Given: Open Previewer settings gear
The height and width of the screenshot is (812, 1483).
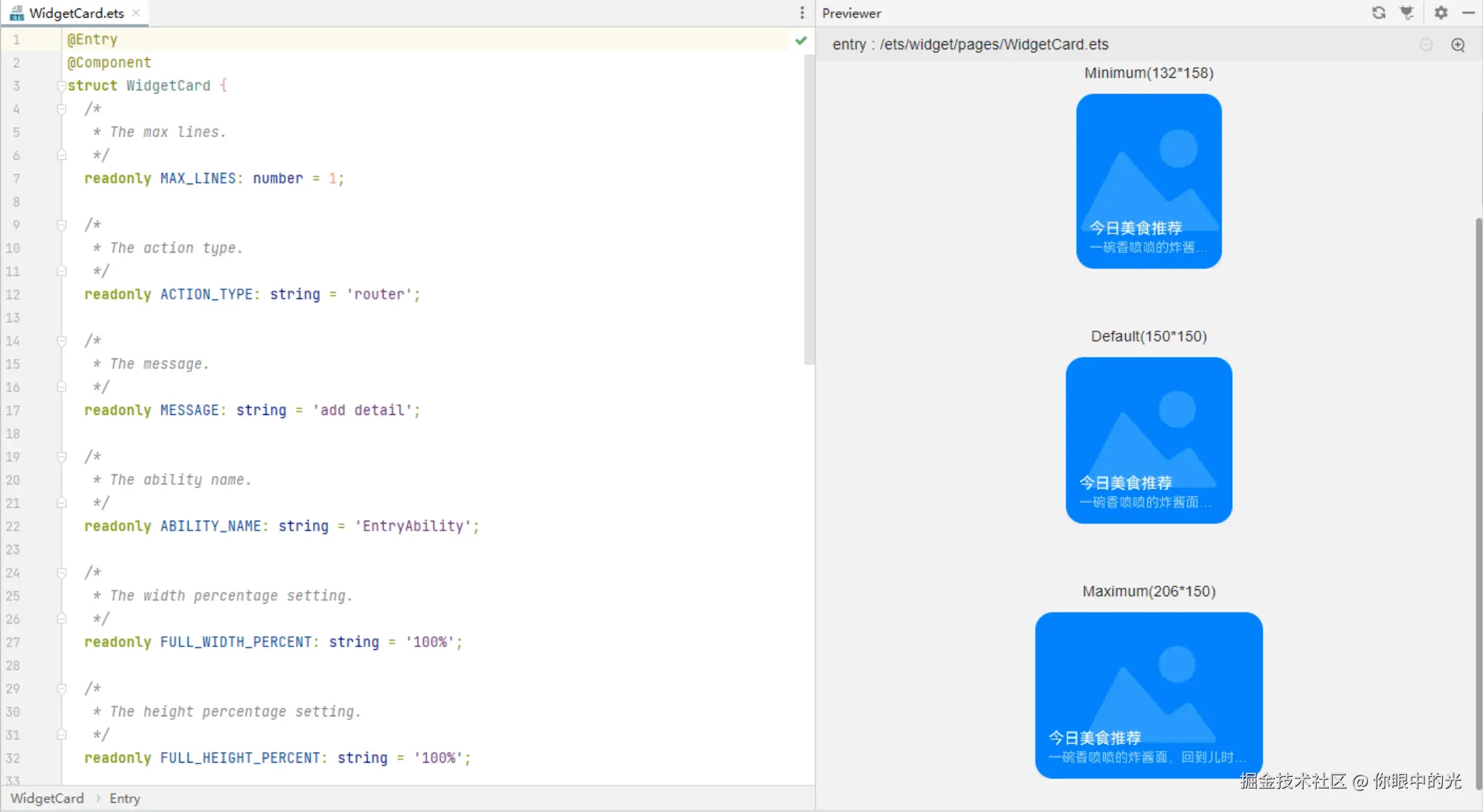Looking at the screenshot, I should pos(1441,13).
